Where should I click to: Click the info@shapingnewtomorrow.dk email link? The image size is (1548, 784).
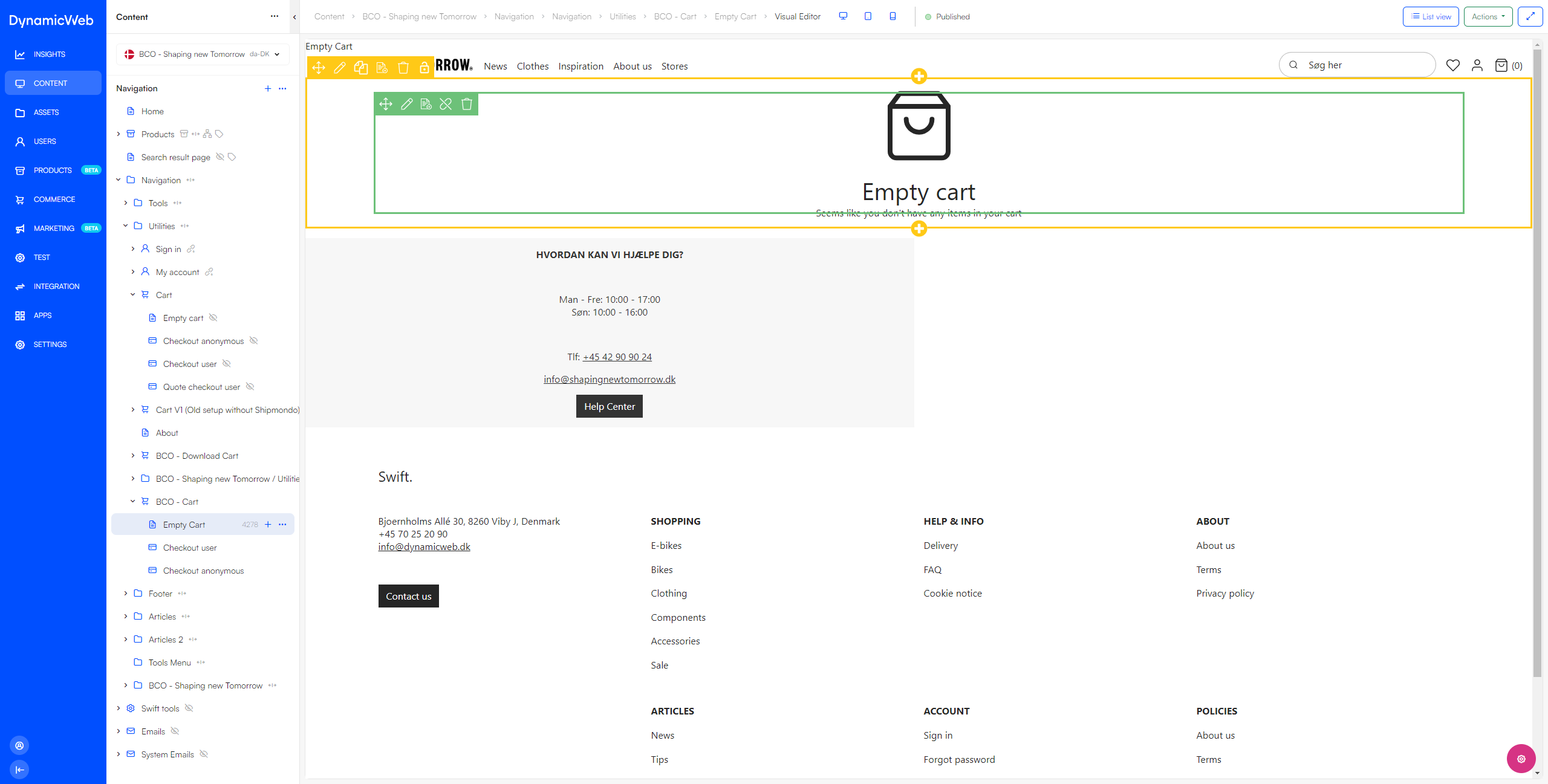pos(609,379)
